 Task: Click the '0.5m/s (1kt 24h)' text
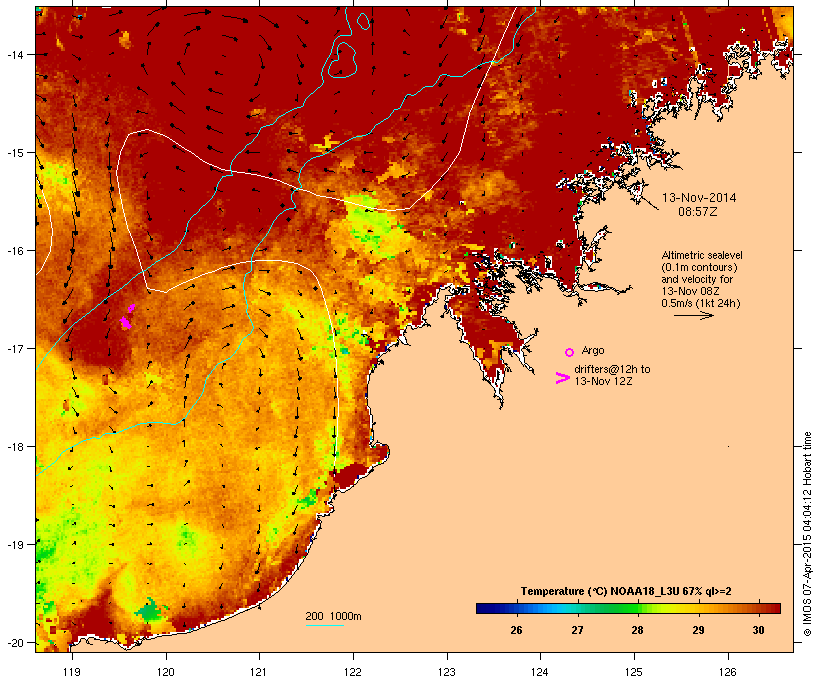pyautogui.click(x=701, y=303)
